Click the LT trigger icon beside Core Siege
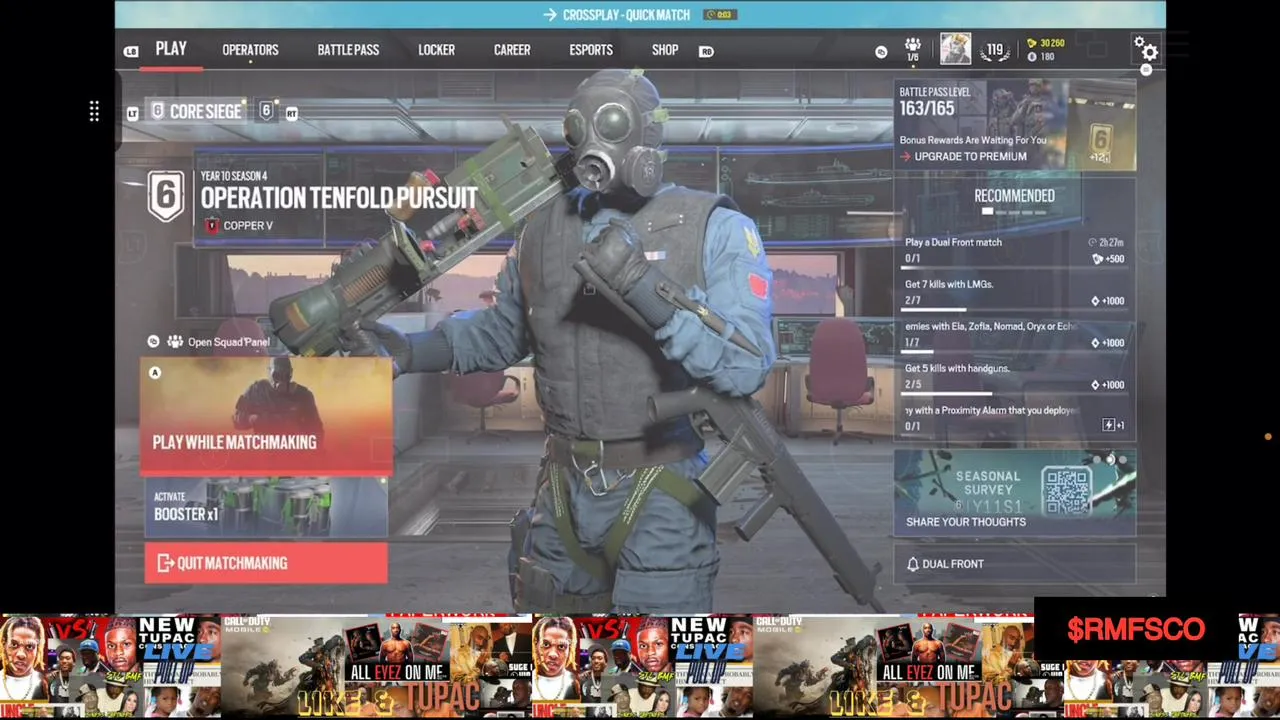 (x=132, y=114)
